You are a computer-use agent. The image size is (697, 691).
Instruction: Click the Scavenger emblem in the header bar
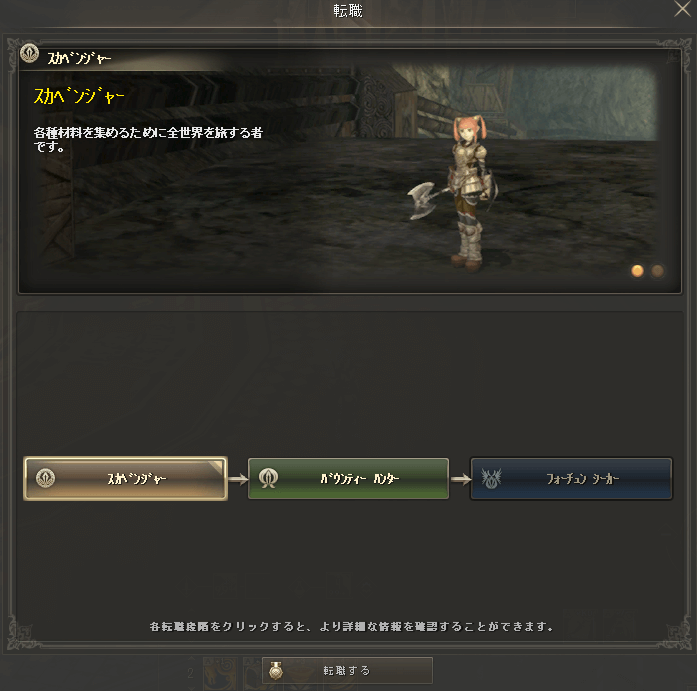[29, 53]
